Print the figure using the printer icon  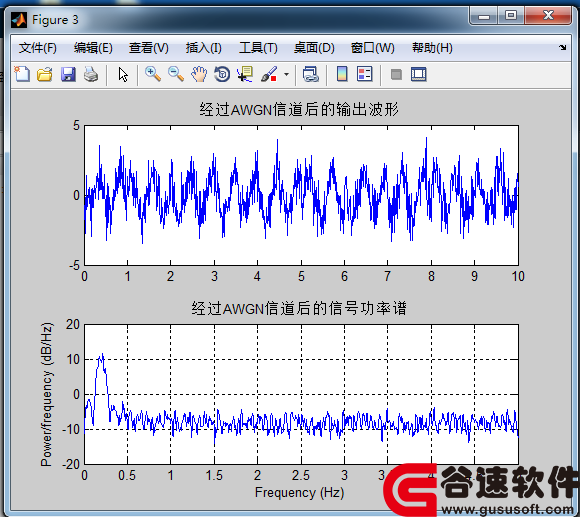click(x=91, y=75)
